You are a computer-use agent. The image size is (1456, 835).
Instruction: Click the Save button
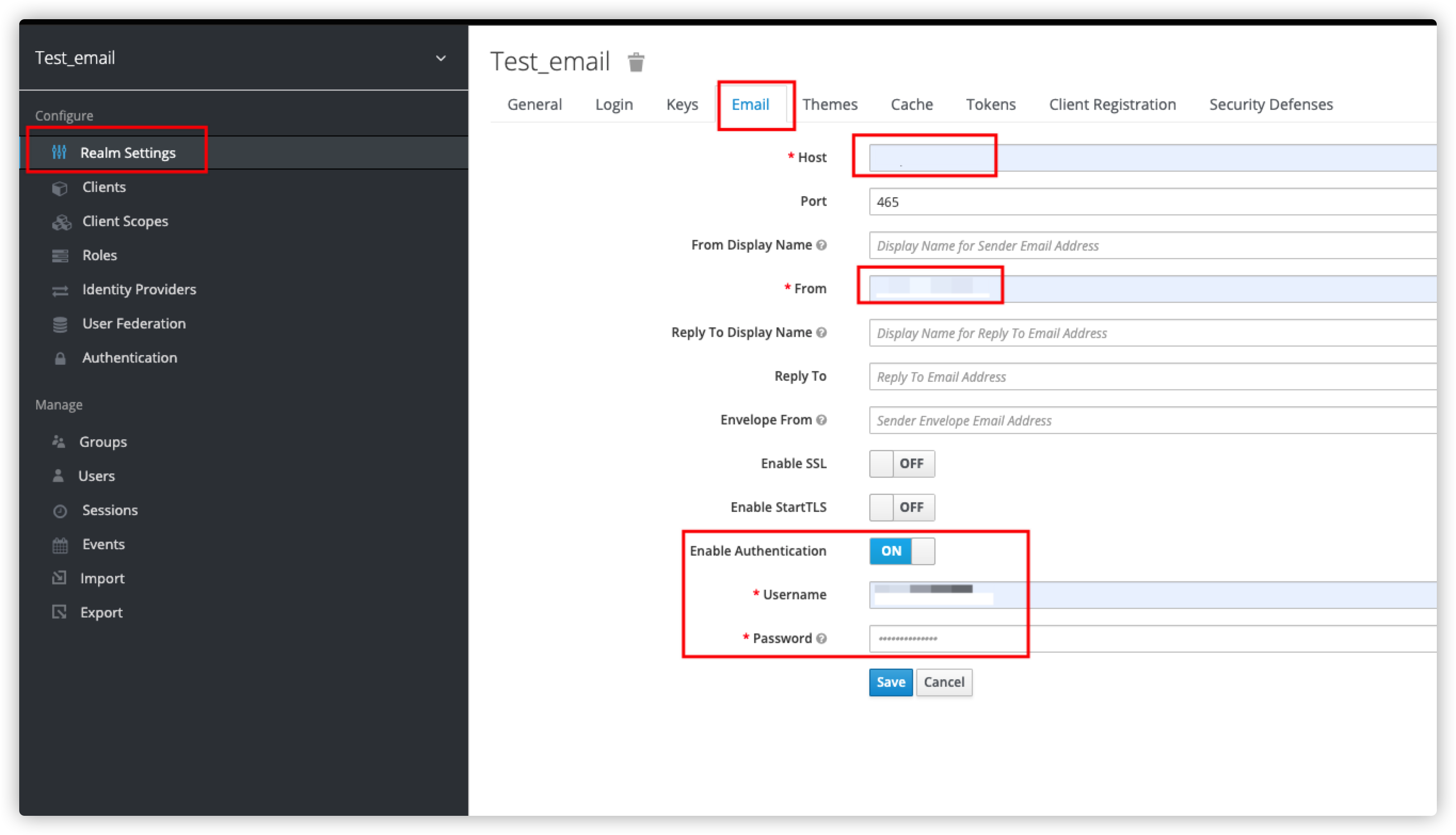pyautogui.click(x=890, y=682)
